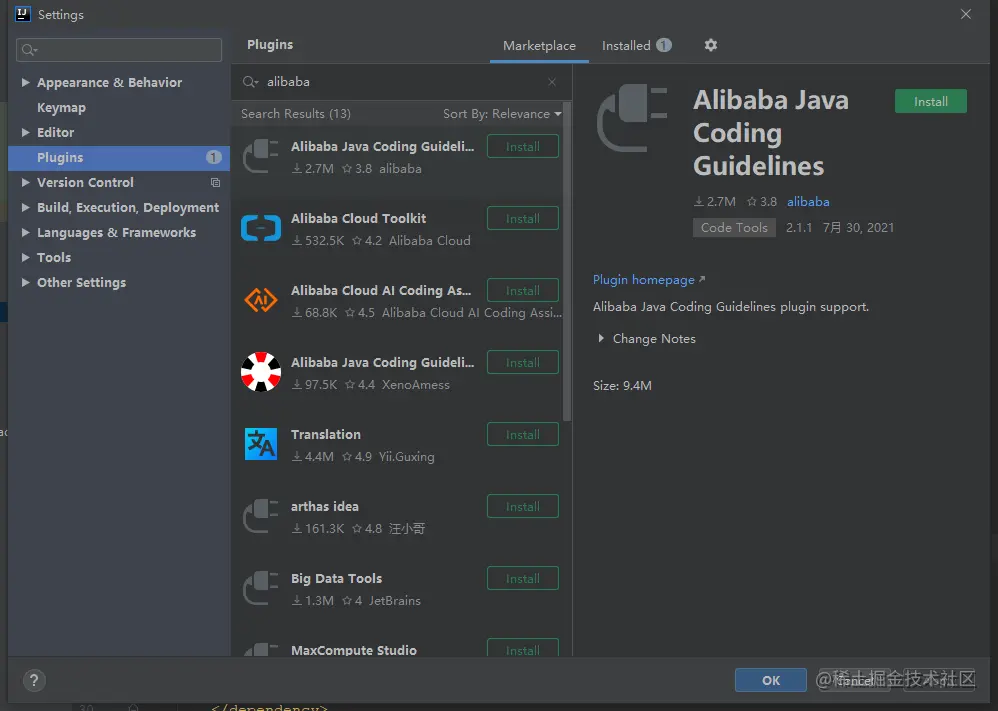Expand Version Control settings node
Screen dimensions: 998x711
coord(25,182)
